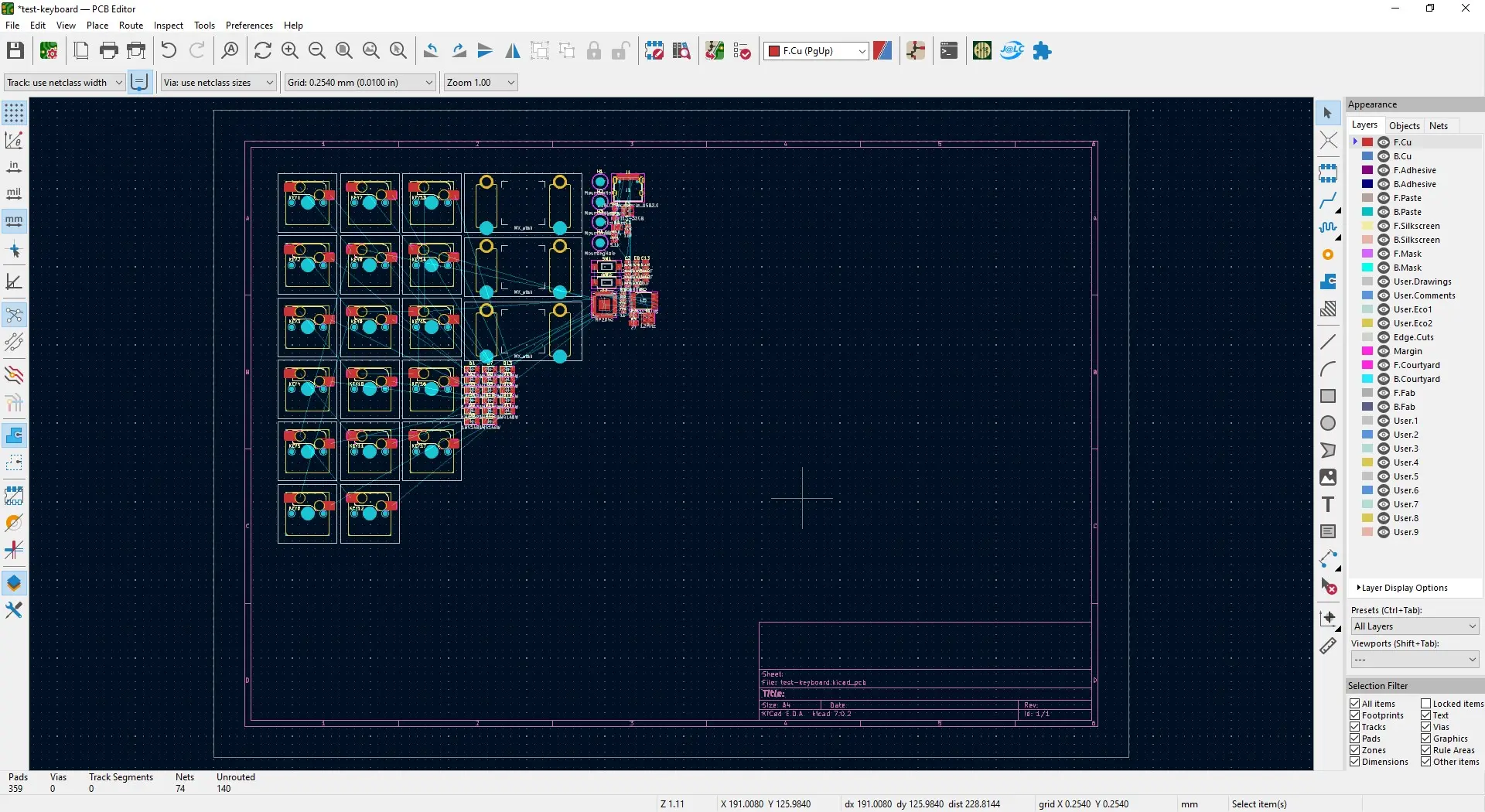This screenshot has height=812, width=1485.
Task: Select the draw rectangle tool
Action: 1328,396
